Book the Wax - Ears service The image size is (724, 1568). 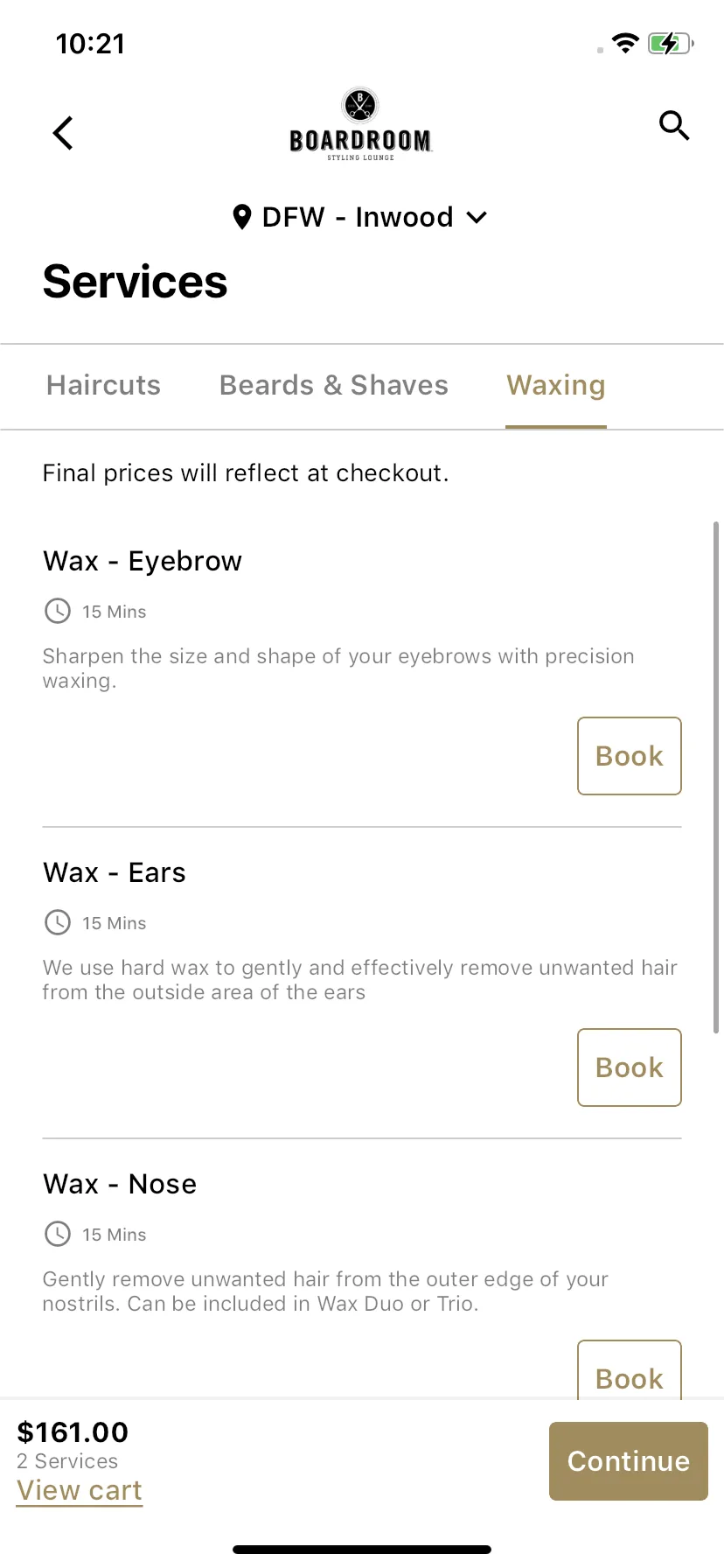click(630, 1067)
